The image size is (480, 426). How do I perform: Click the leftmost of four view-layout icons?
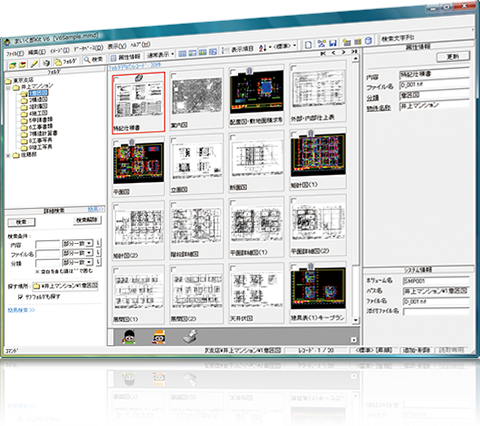tap(182, 53)
